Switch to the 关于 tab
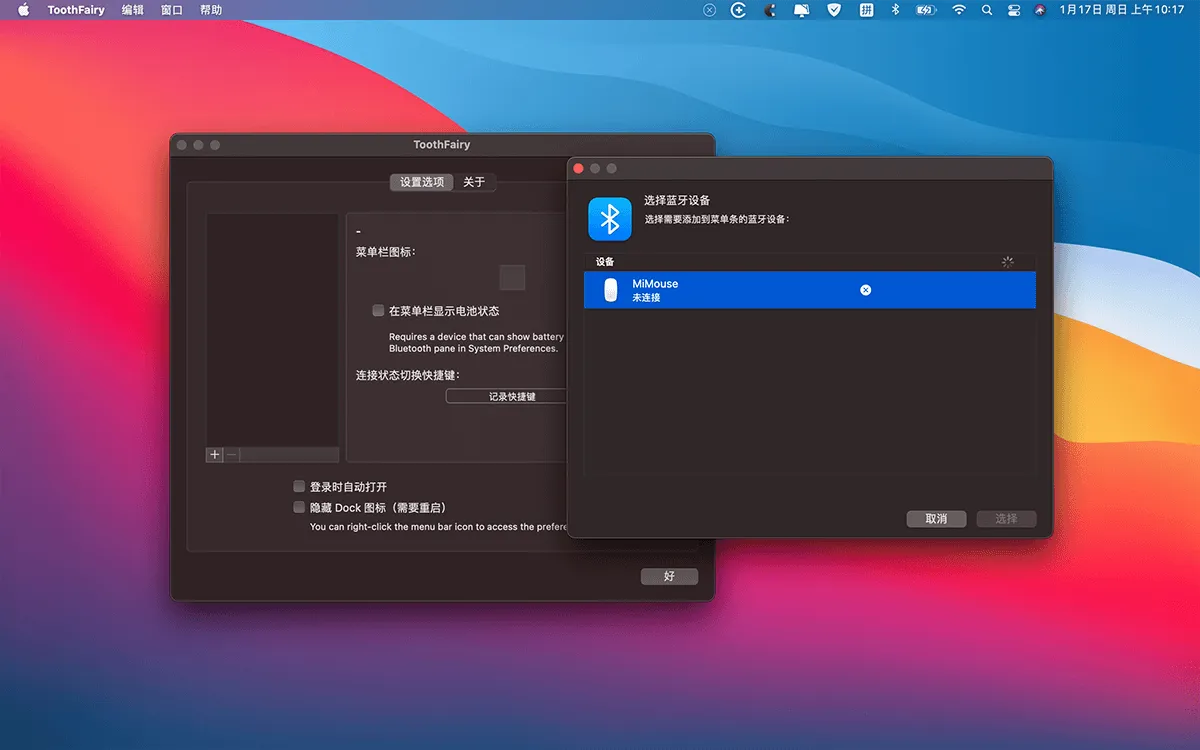 [474, 182]
